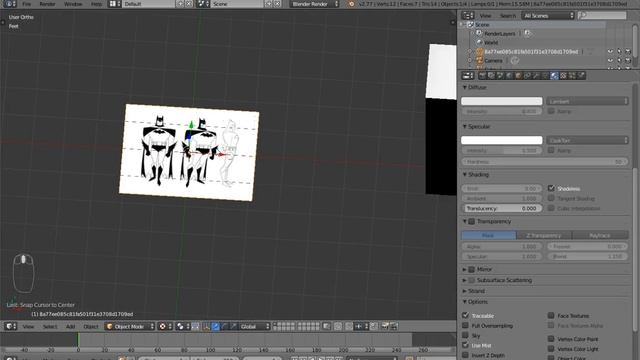Collapse the Specular panel

pyautogui.click(x=464, y=127)
